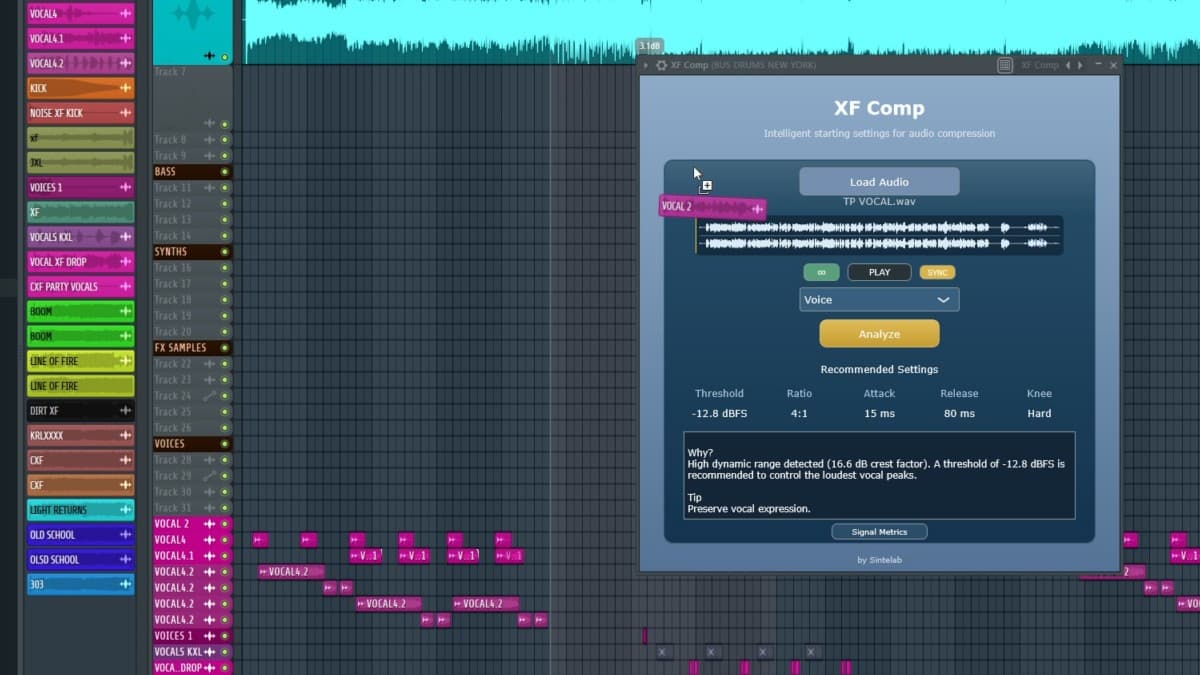Click the automation icon on Track 24

pyautogui.click(x=210, y=396)
